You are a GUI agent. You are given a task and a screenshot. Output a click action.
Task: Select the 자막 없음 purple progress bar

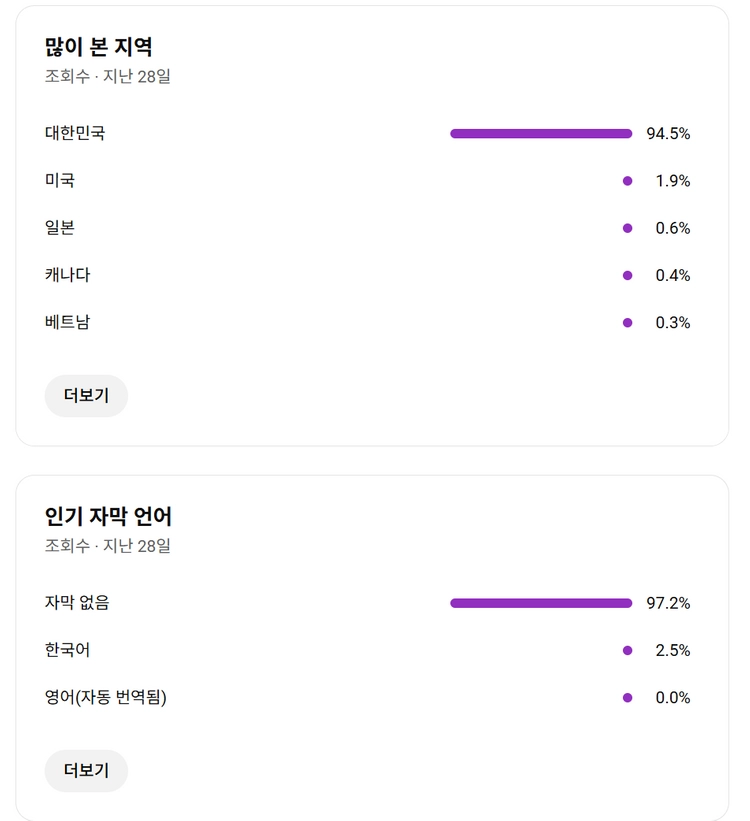(x=541, y=603)
